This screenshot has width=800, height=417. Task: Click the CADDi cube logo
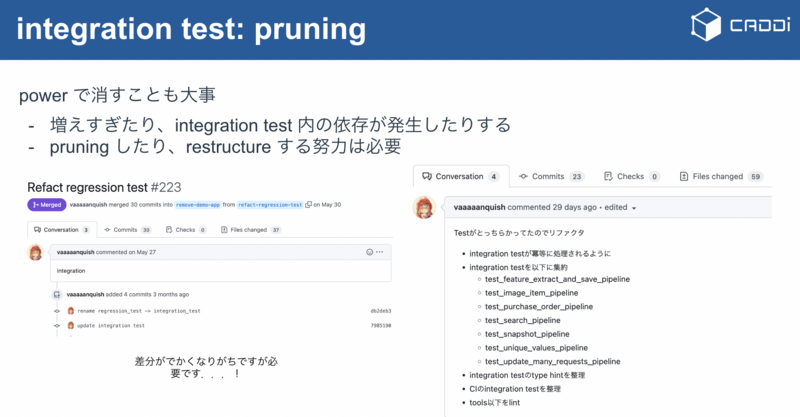[706, 24]
